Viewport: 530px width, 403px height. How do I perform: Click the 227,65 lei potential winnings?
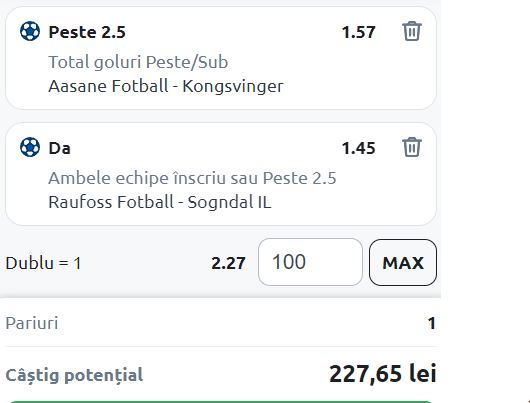point(383,374)
